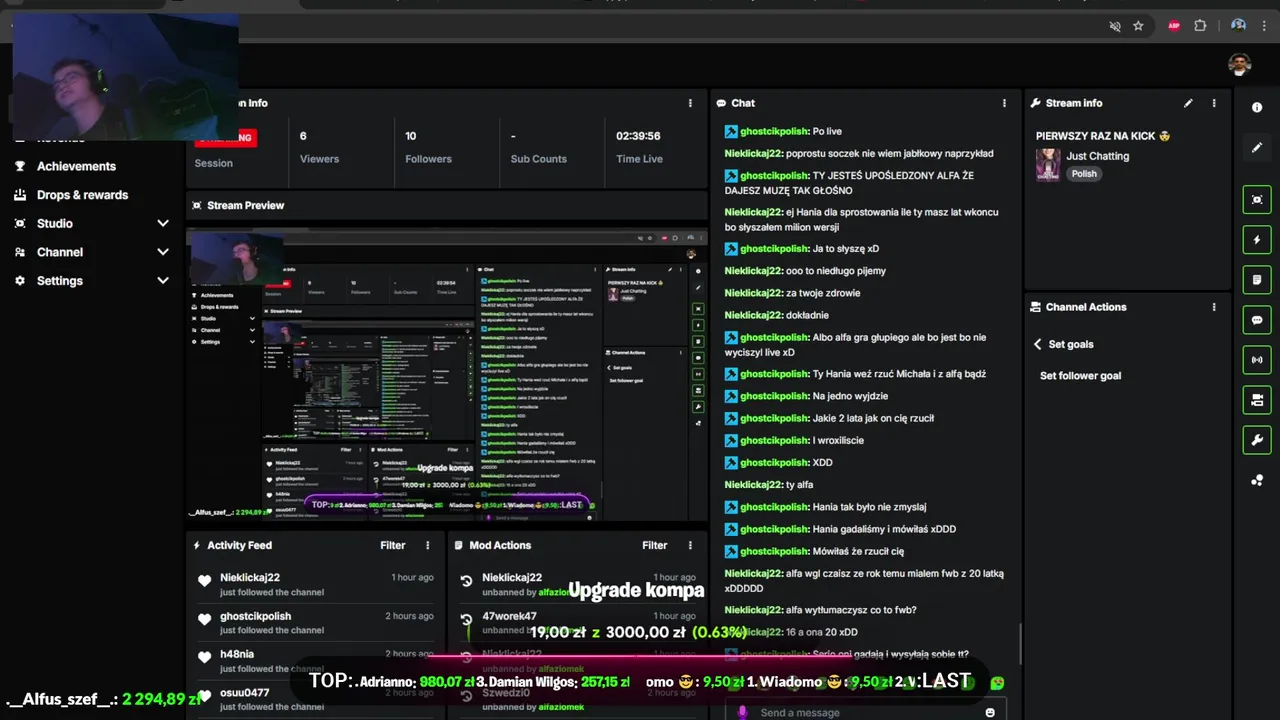Click the document icon in Mod Actions header

459,545
